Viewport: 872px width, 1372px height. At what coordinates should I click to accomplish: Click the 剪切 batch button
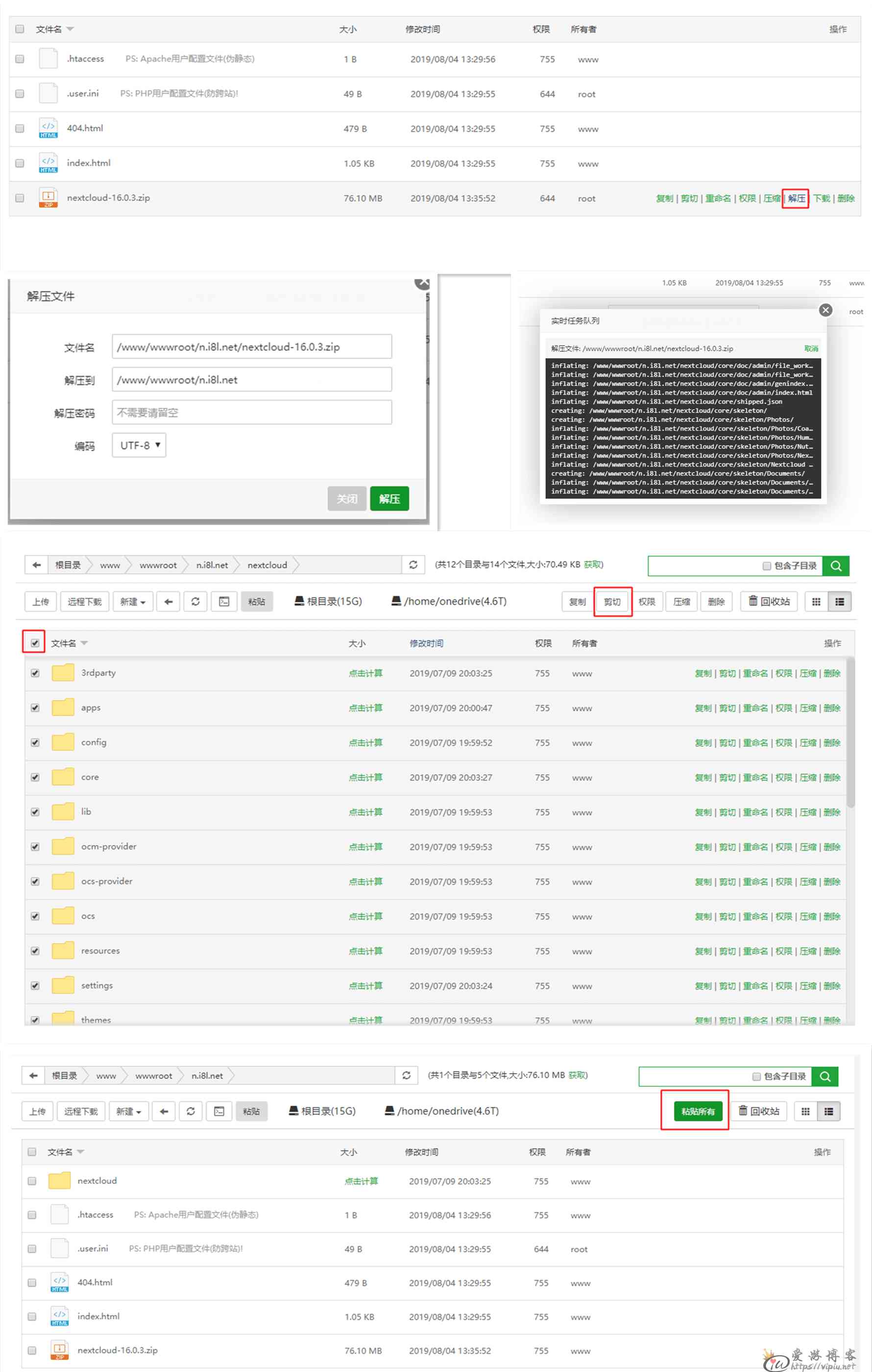pyautogui.click(x=612, y=602)
